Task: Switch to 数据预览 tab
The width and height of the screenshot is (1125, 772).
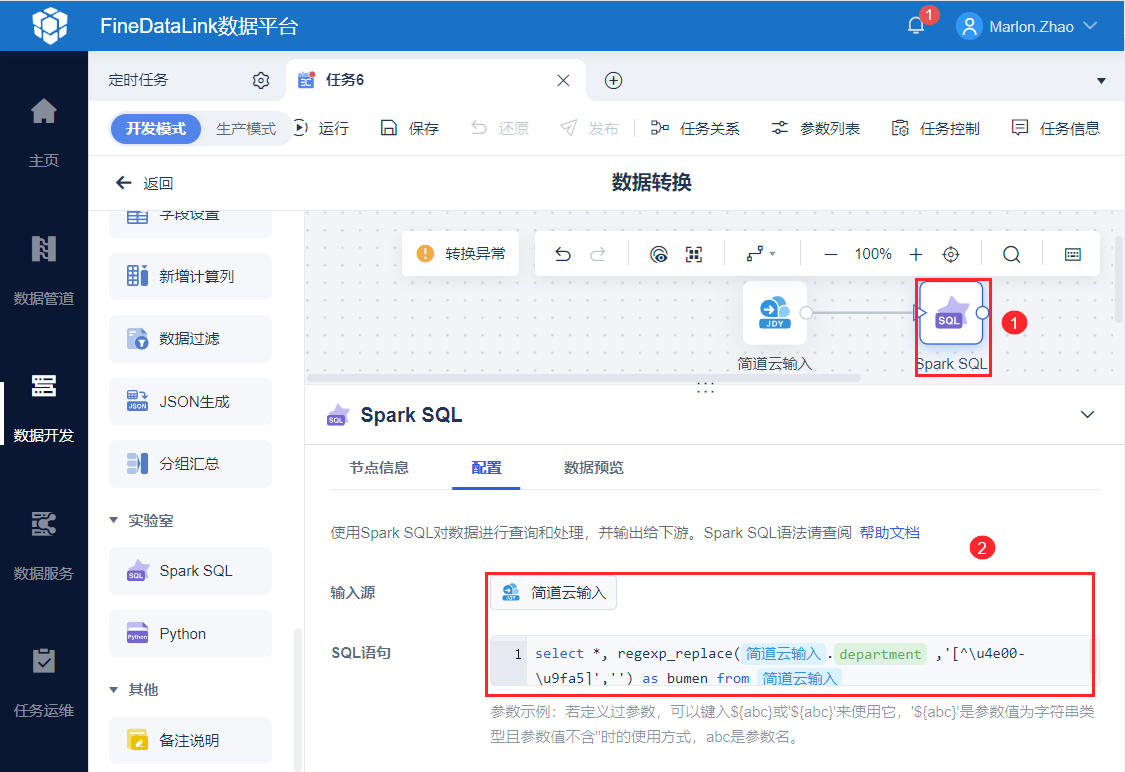Action: (593, 468)
